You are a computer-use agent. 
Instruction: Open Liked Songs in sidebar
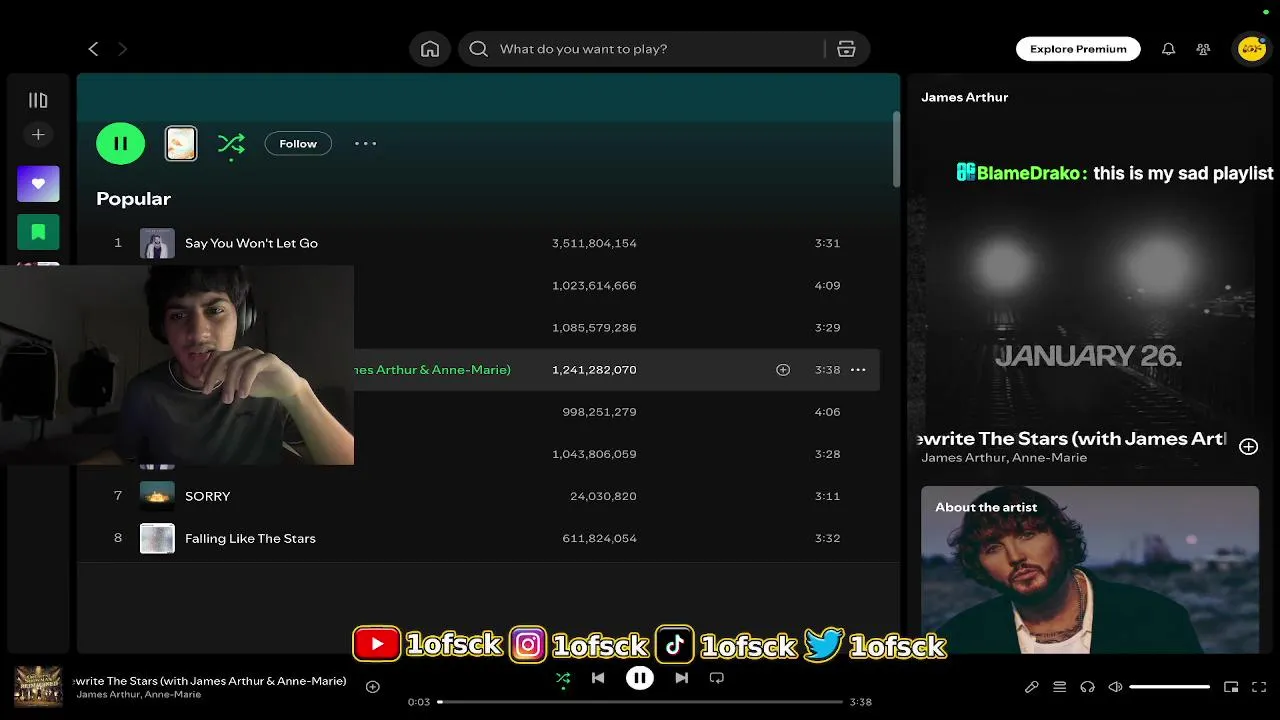(x=38, y=184)
